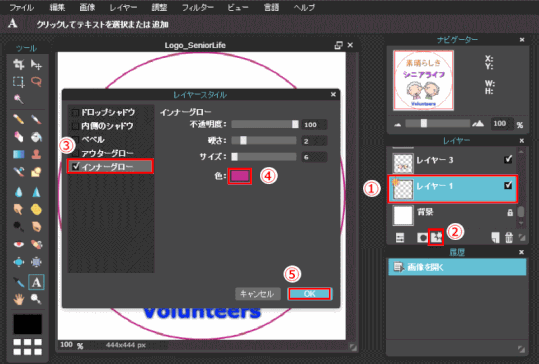
Task: Add a layer mask in the Layers panel
Action: pos(422,238)
